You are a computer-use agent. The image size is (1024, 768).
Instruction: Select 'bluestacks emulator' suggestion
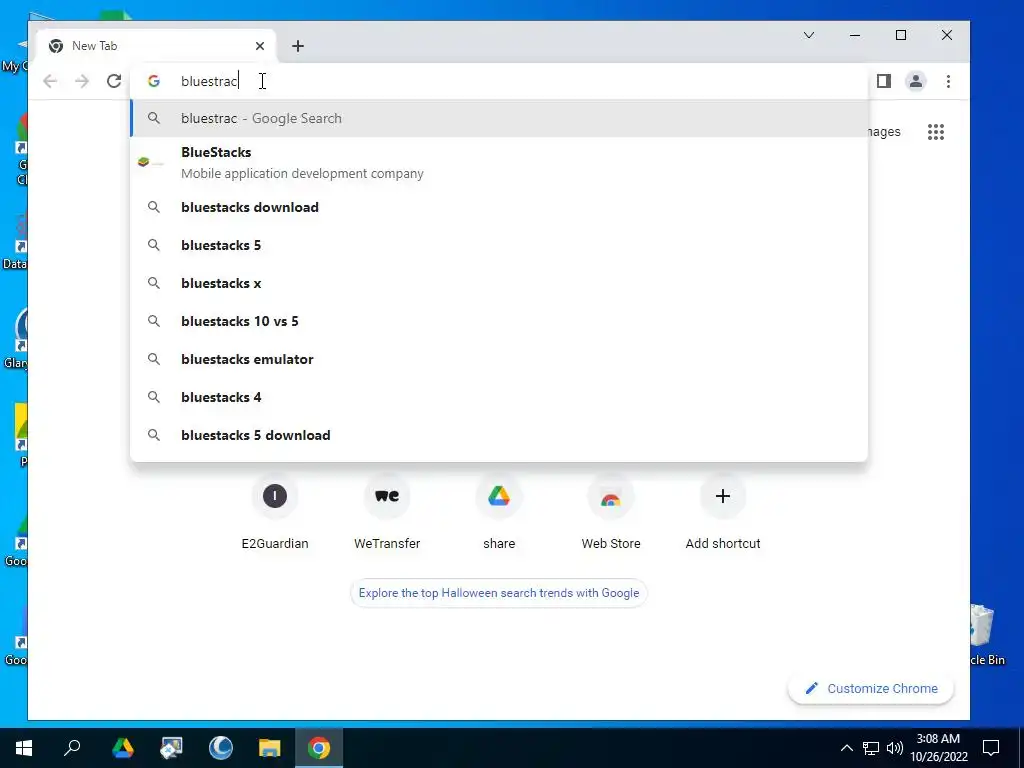499,359
